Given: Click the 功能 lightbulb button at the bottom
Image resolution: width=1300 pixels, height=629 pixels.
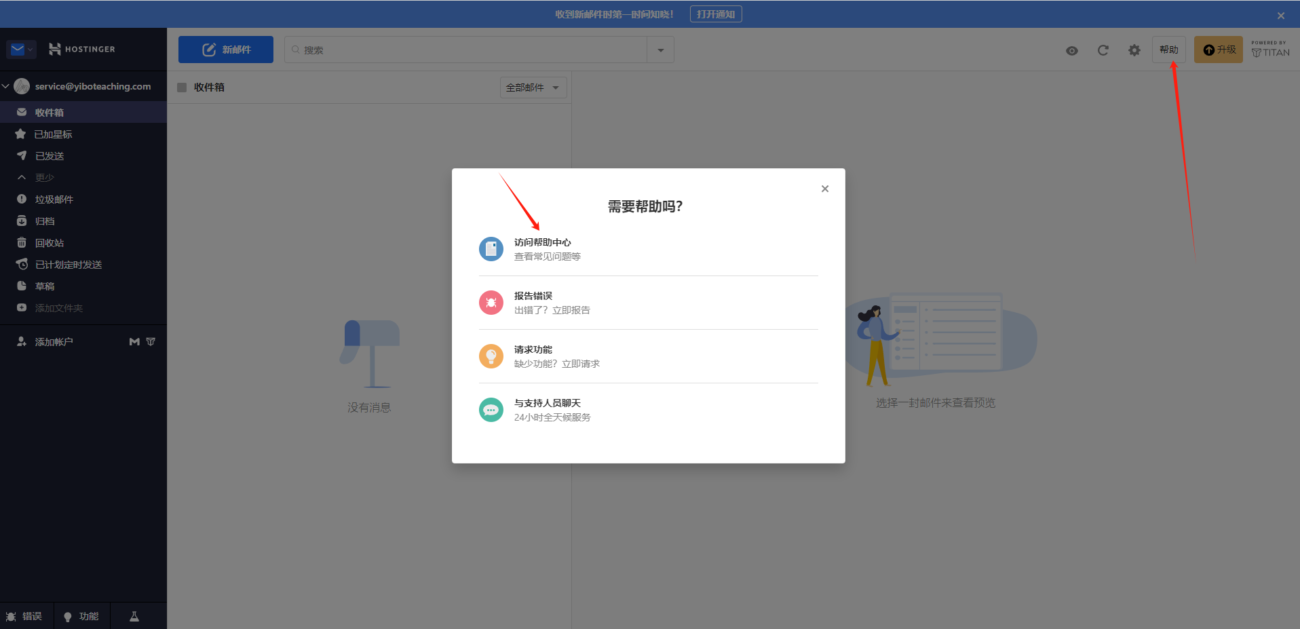Looking at the screenshot, I should point(81,616).
